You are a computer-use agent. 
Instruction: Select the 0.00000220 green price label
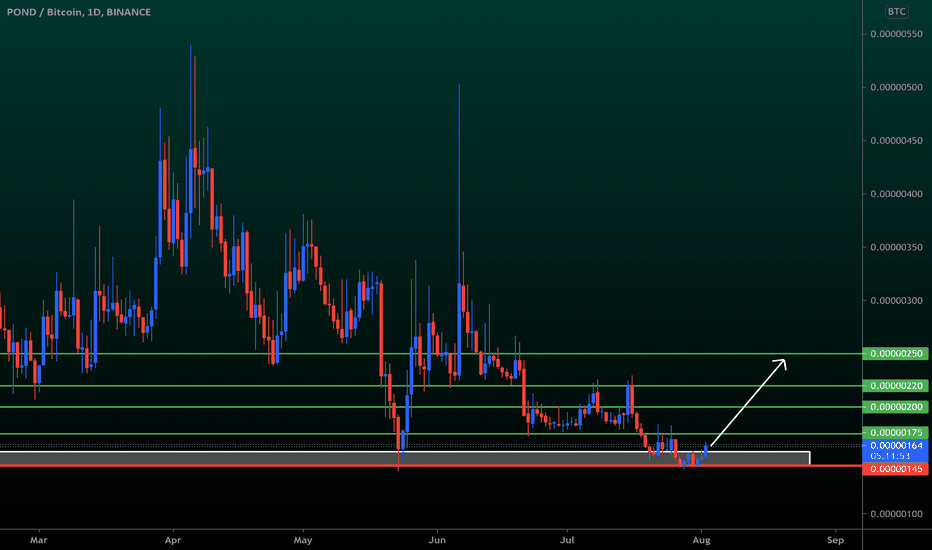point(896,386)
